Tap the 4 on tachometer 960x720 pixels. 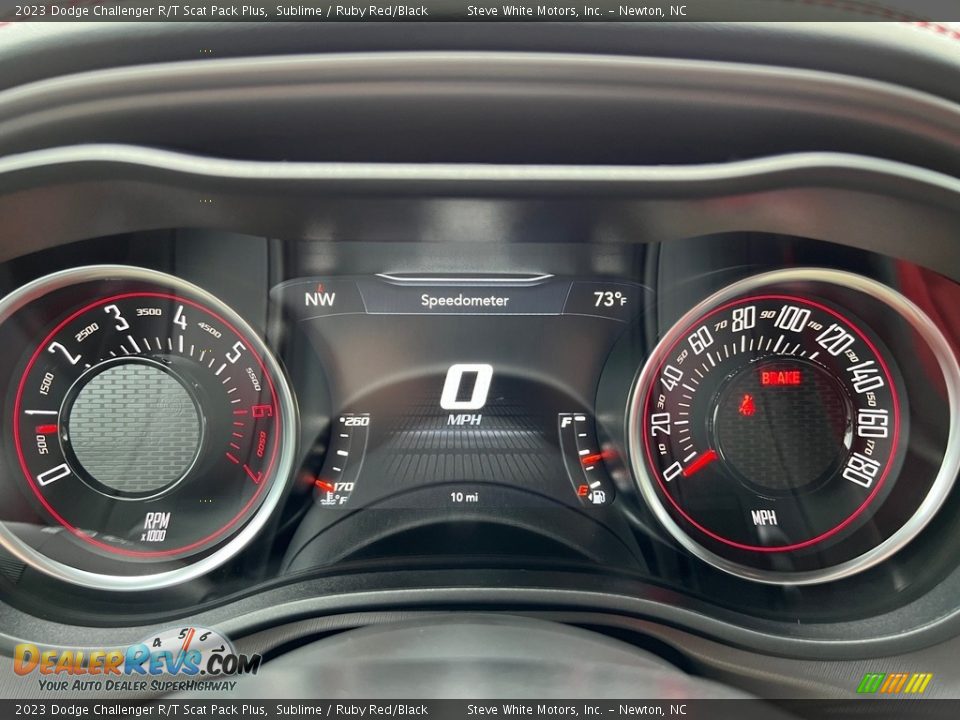(180, 318)
